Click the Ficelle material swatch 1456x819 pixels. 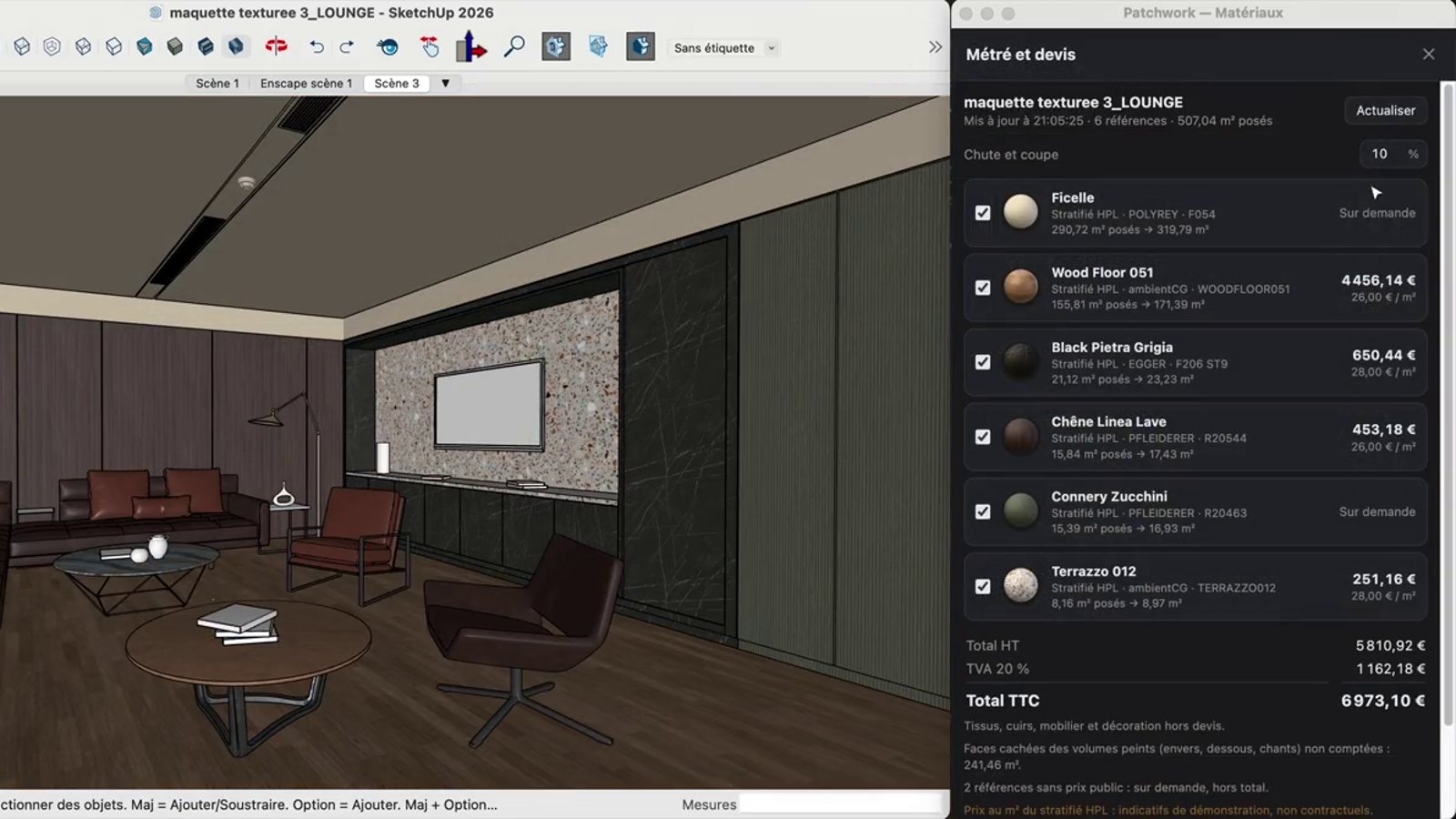click(x=1021, y=212)
